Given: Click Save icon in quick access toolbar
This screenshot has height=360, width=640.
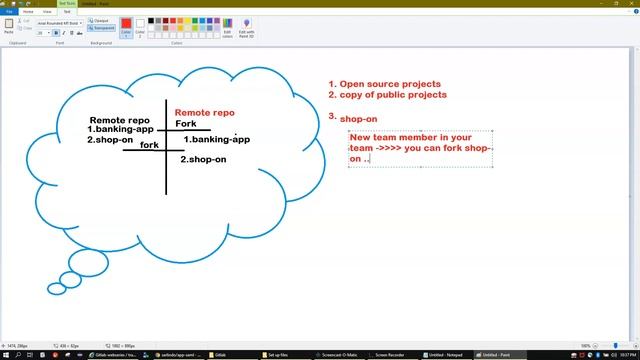Looking at the screenshot, I should pos(13,3).
